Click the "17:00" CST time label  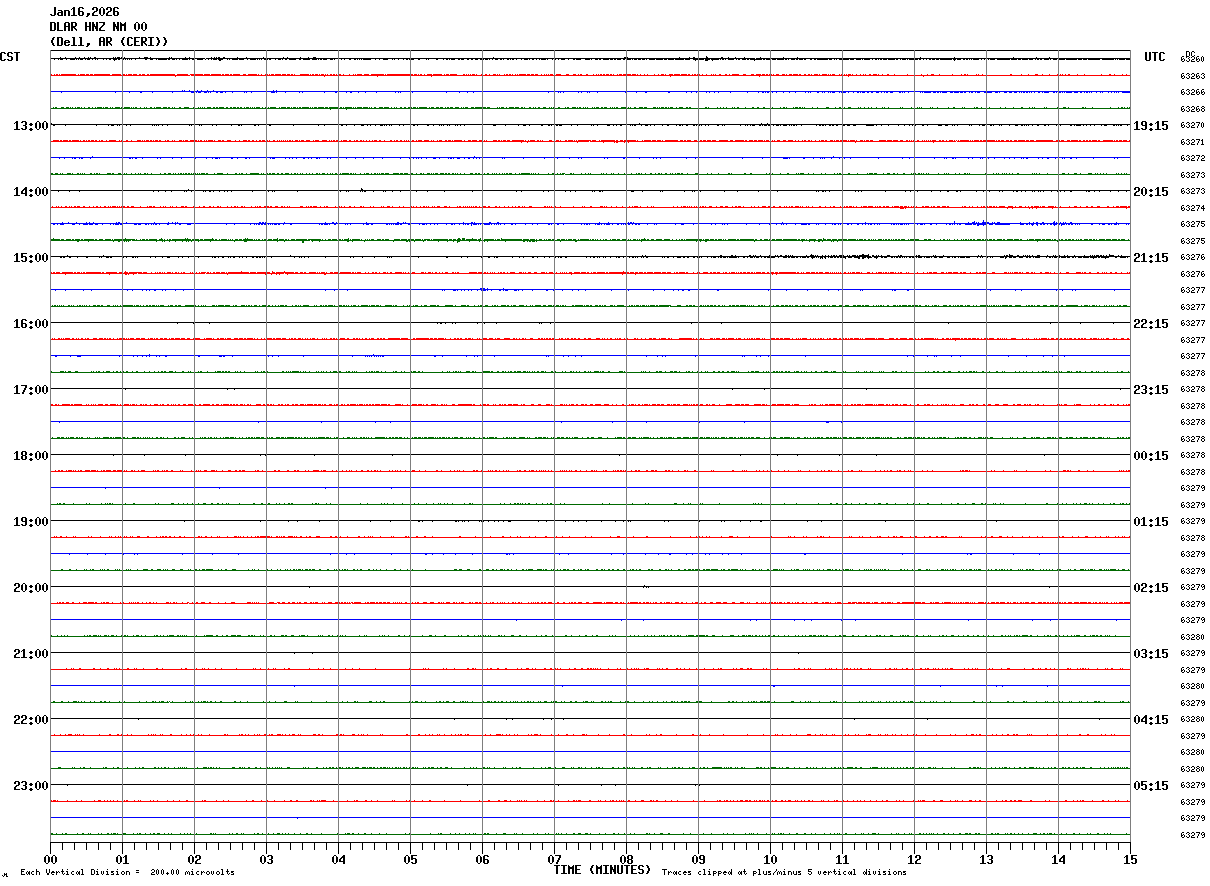click(30, 389)
